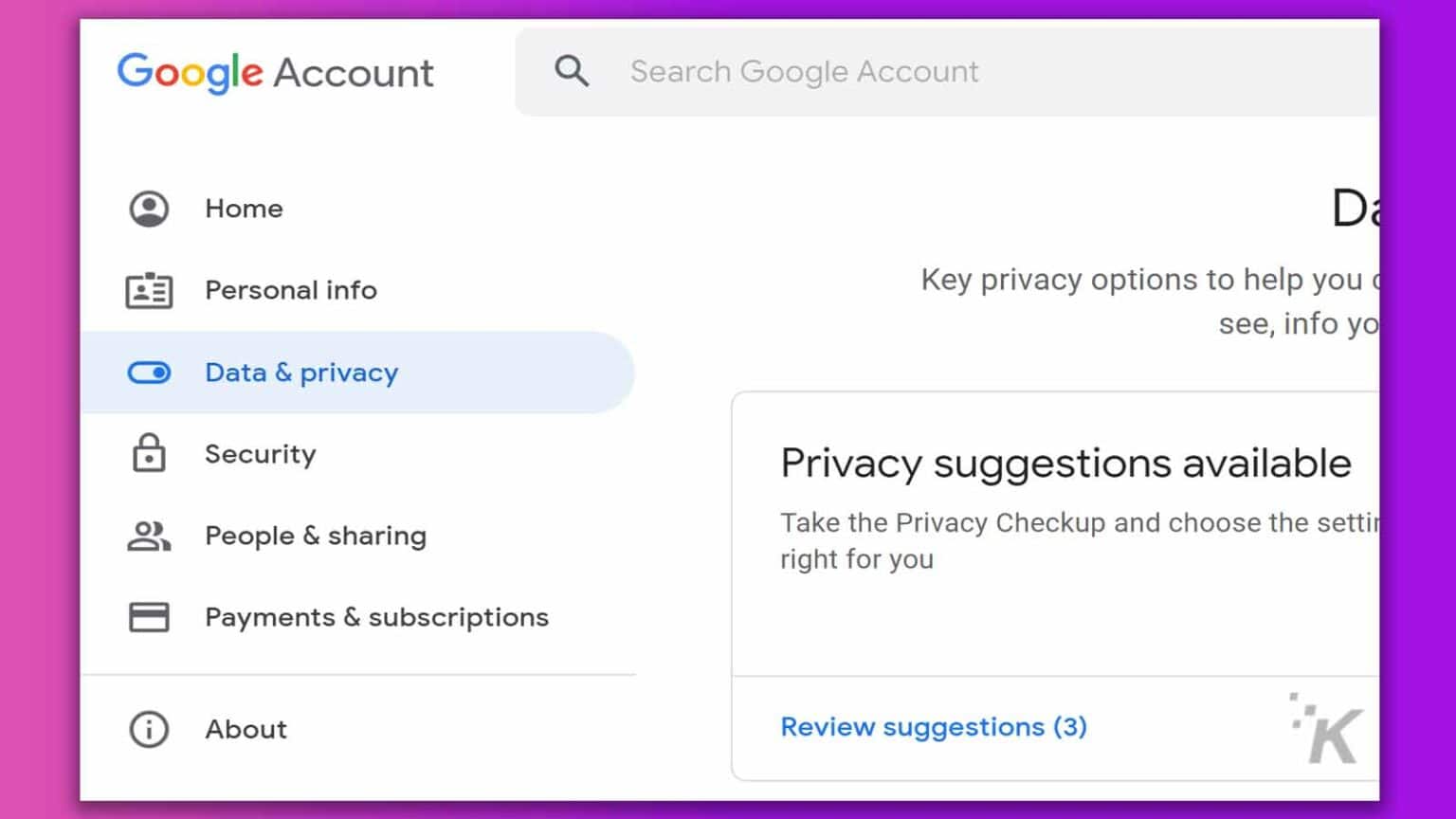Open the Personal info page
Screen dimensions: 1456x819
coord(291,290)
